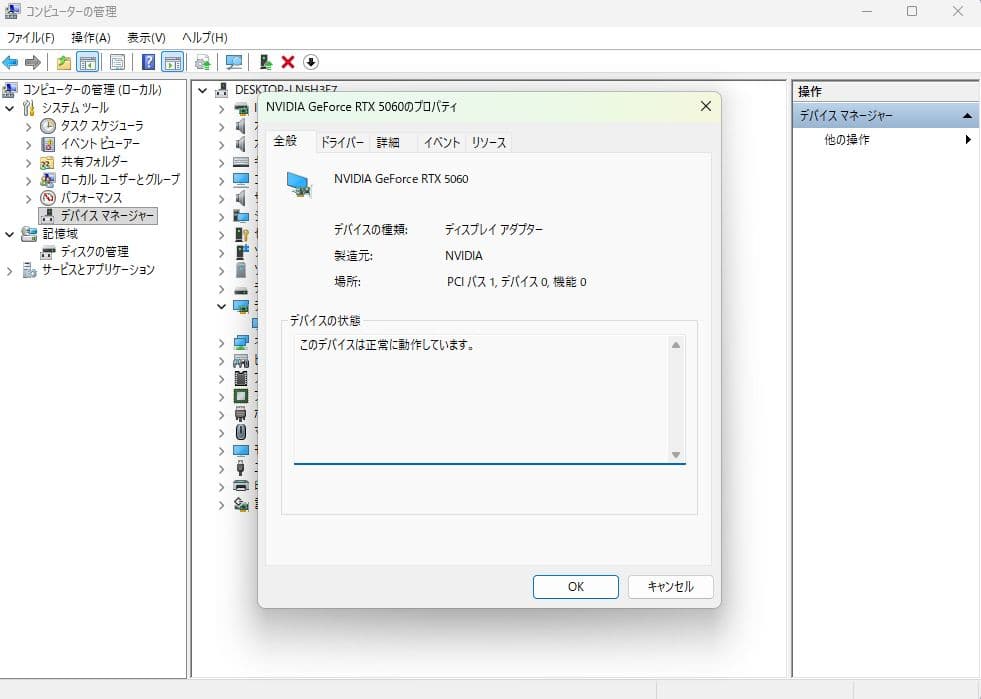Expand the keyboard category chevron

pyautogui.click(x=221, y=163)
